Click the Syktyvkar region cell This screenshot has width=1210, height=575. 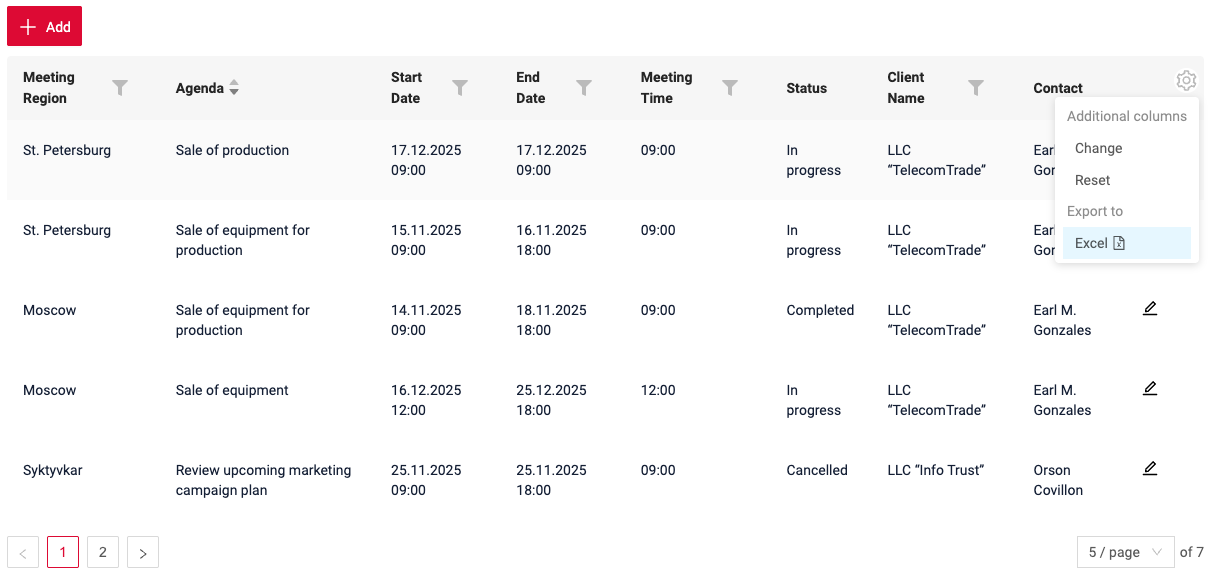pyautogui.click(x=53, y=470)
